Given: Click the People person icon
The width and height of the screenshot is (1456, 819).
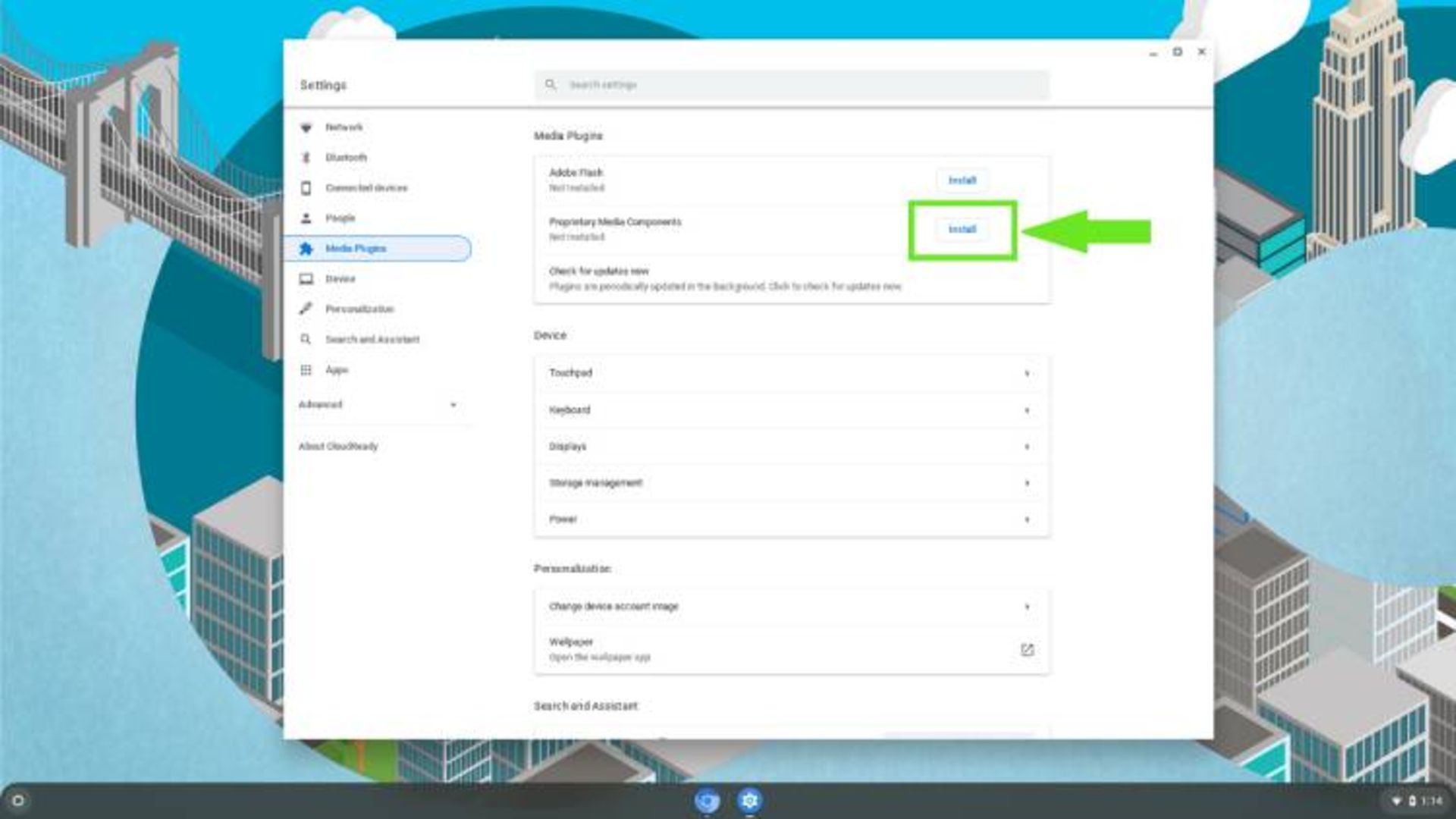Looking at the screenshot, I should tap(306, 218).
